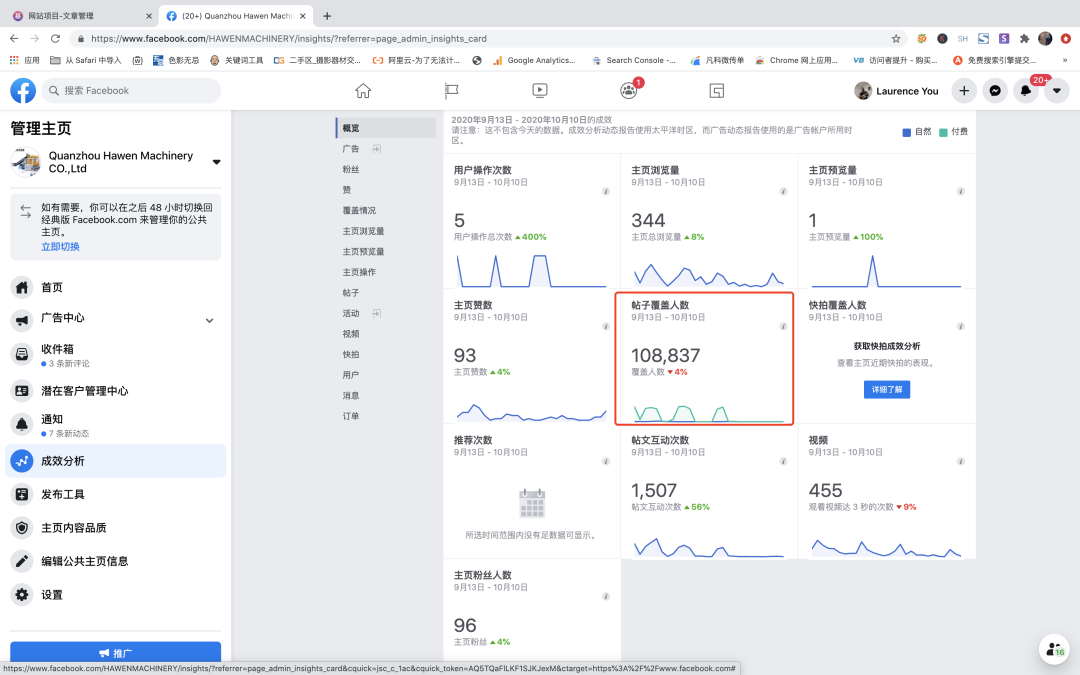
Task: Click the 推广 button
Action: [x=116, y=652]
